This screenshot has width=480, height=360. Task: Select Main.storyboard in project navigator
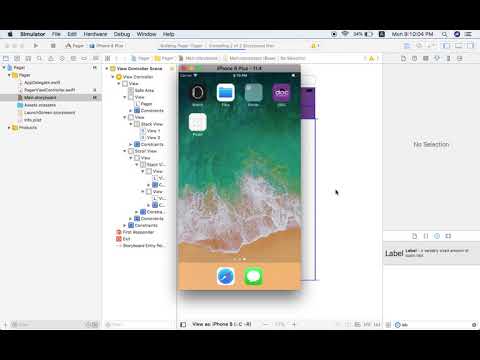50,98
